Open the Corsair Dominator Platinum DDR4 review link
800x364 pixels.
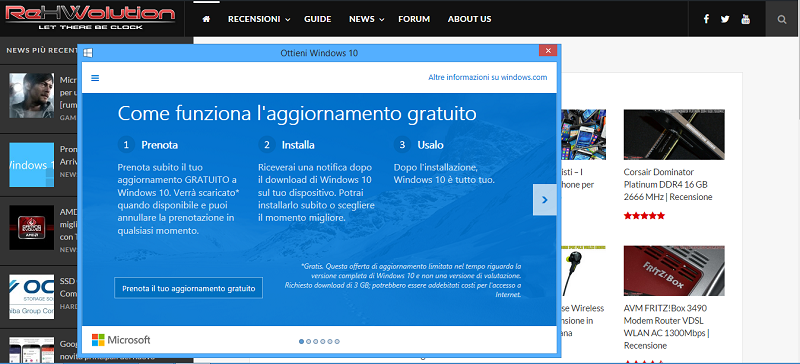click(668, 184)
